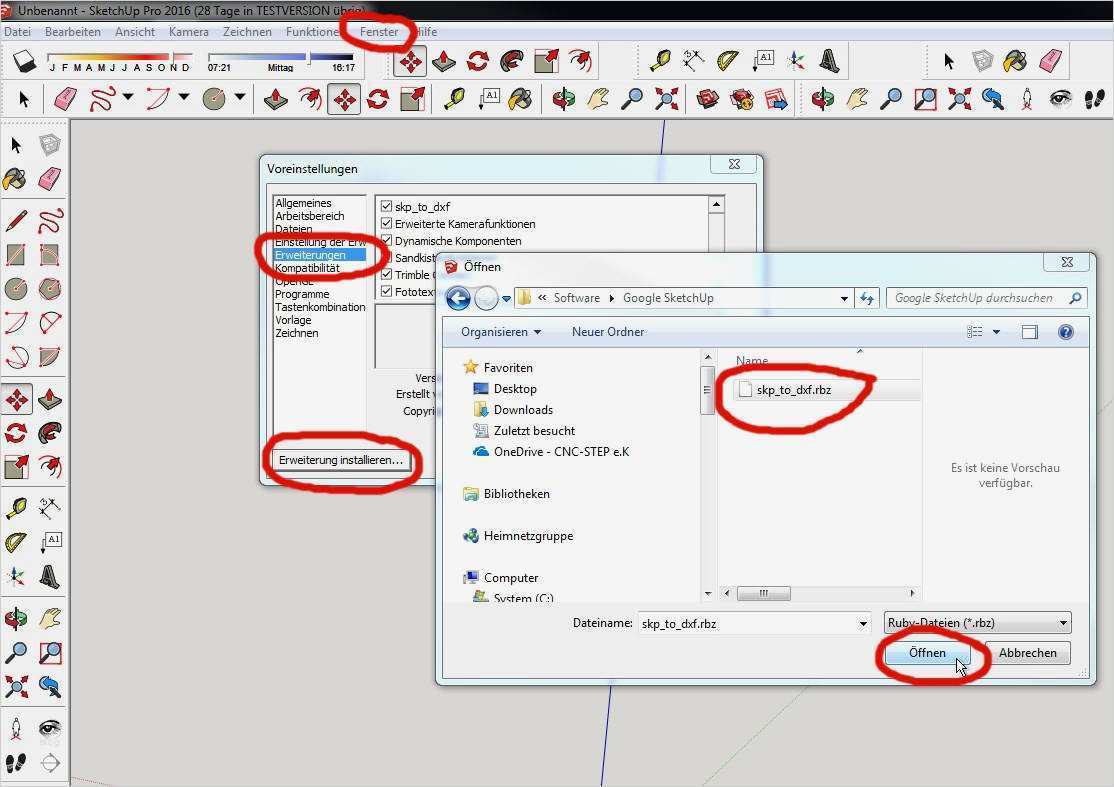Open recent locations arrow beside forward button
Image resolution: width=1114 pixels, height=787 pixels.
pos(507,299)
